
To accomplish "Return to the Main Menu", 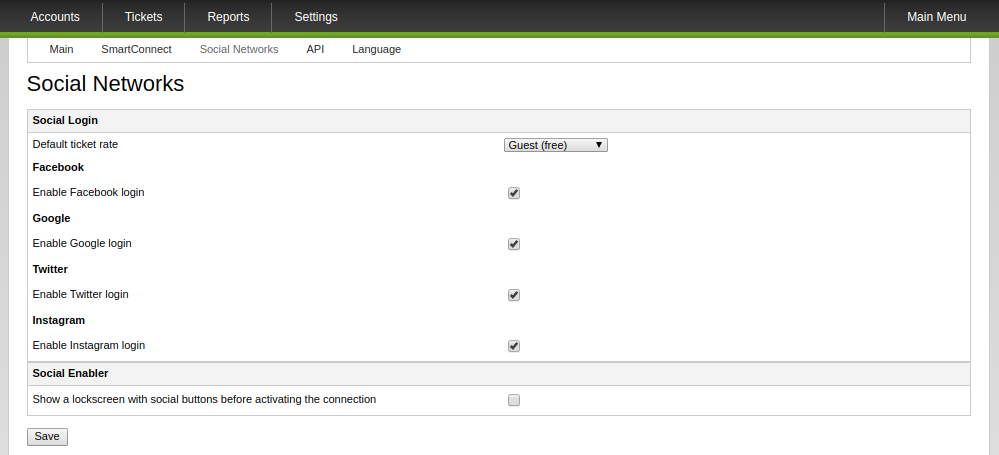I will [x=936, y=17].
